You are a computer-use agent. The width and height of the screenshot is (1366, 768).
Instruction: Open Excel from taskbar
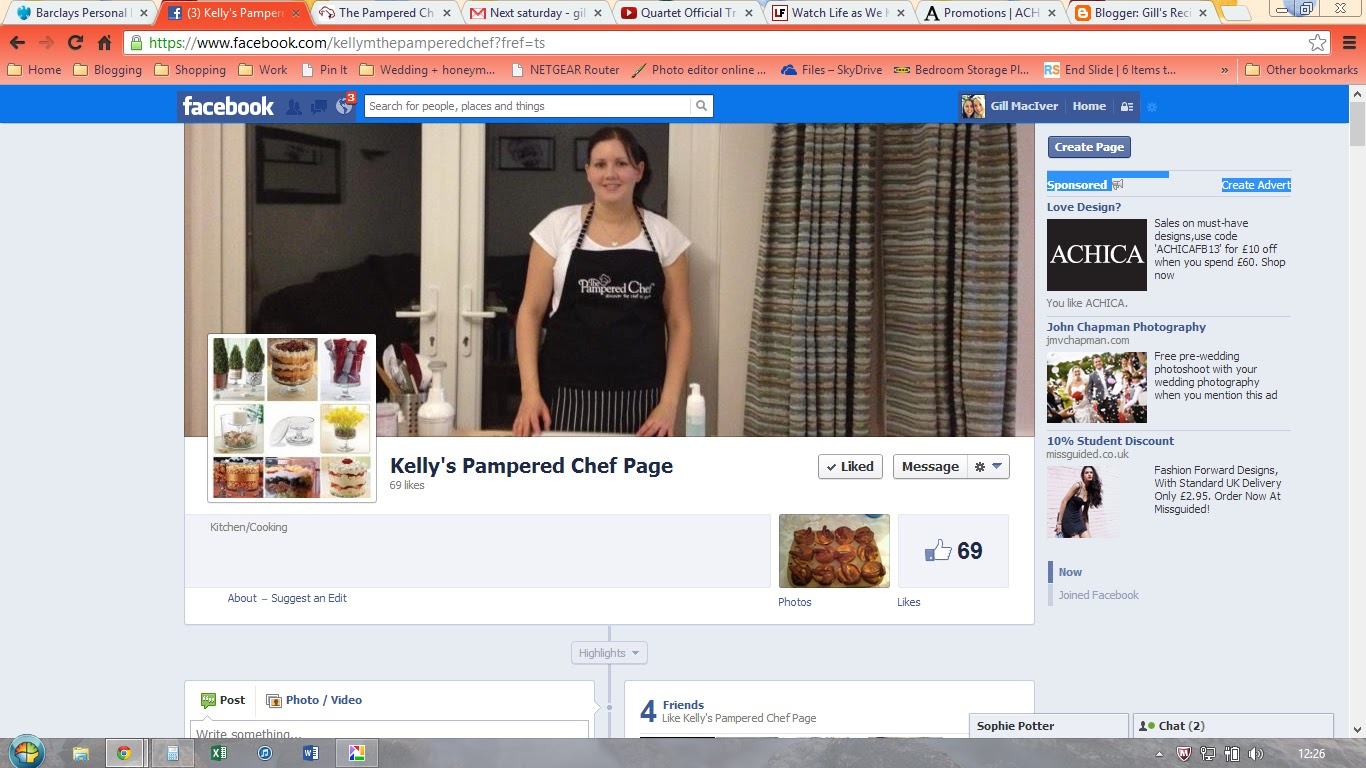(x=219, y=753)
